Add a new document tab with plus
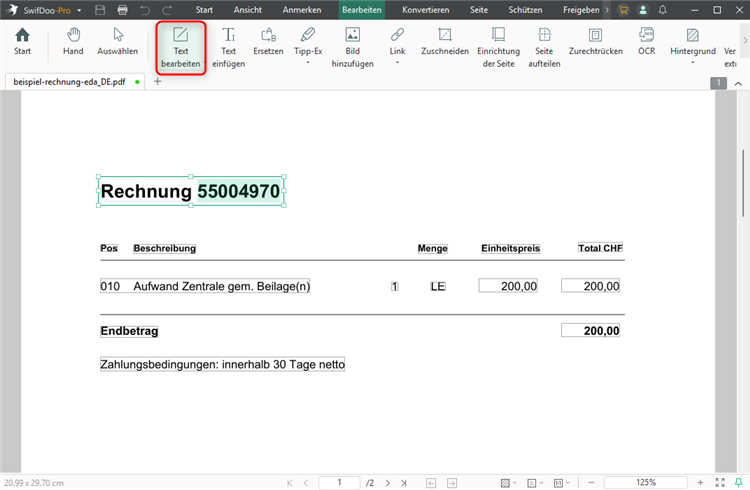 157,81
